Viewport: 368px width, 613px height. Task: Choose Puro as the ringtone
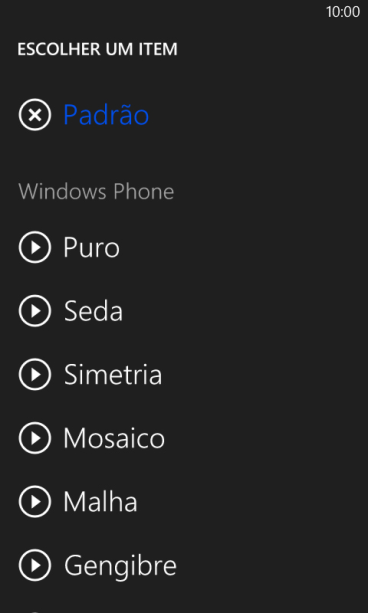tap(92, 247)
